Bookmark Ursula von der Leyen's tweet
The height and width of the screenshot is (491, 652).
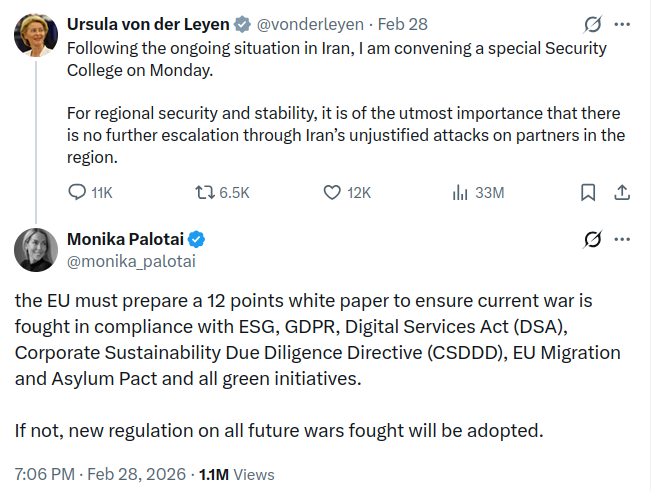(x=589, y=192)
